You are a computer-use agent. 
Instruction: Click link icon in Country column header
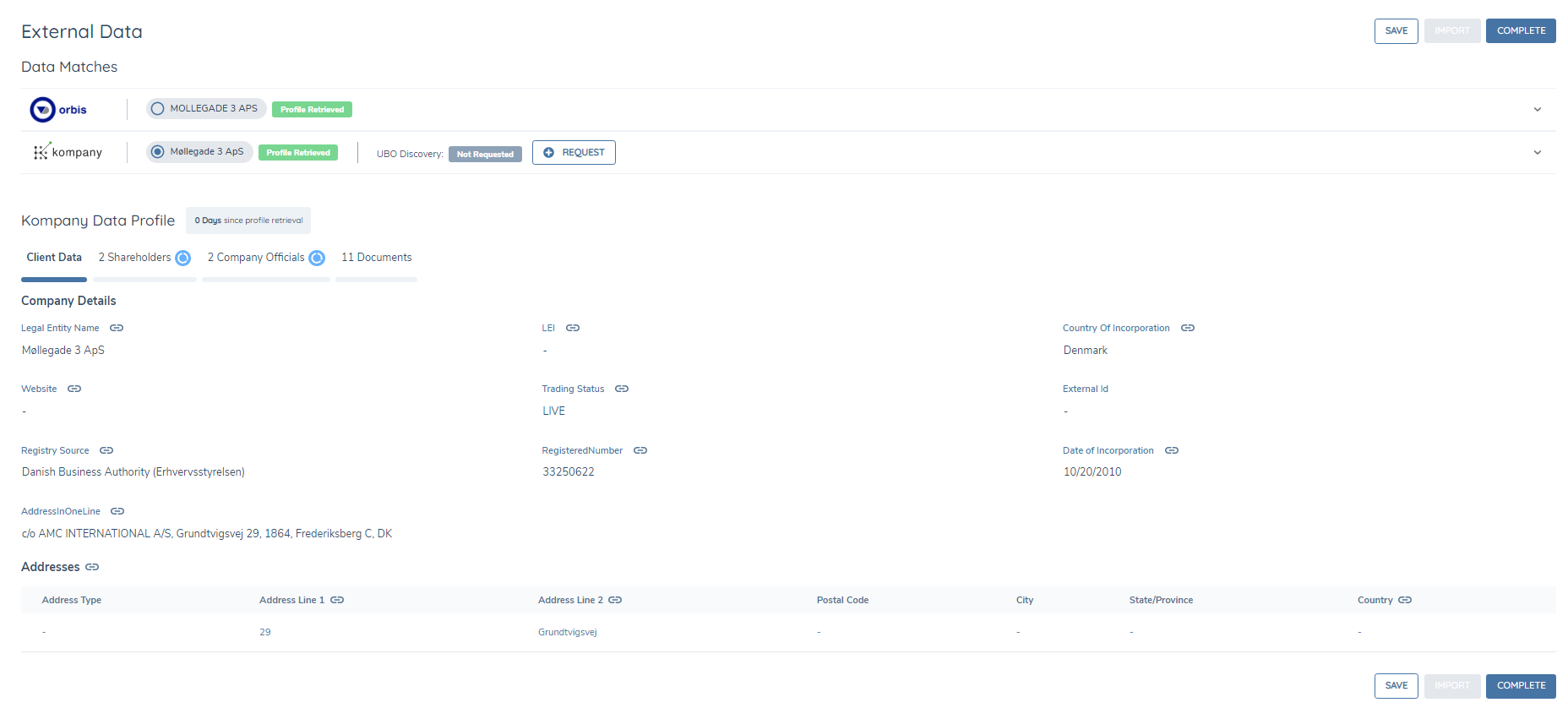click(x=1405, y=600)
